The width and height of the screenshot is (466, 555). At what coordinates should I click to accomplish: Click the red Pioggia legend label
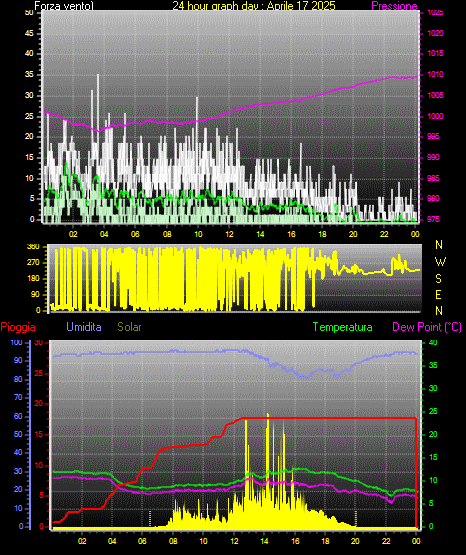point(18,327)
